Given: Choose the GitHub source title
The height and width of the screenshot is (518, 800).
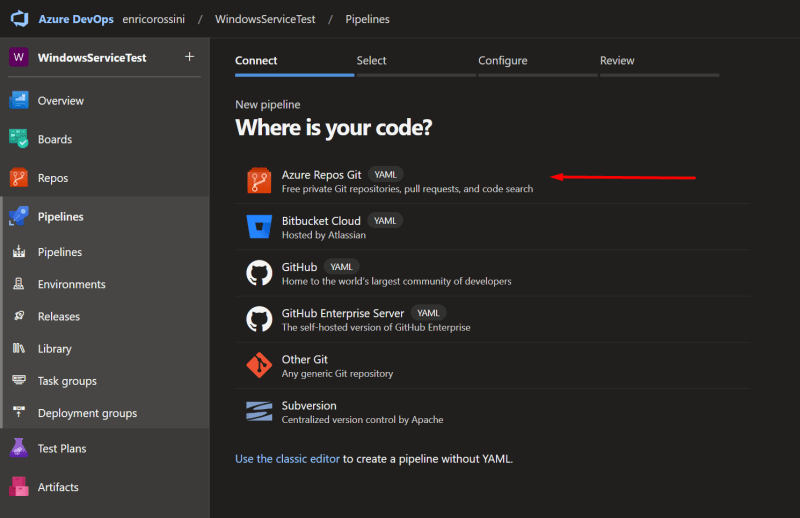Looking at the screenshot, I should [x=299, y=267].
